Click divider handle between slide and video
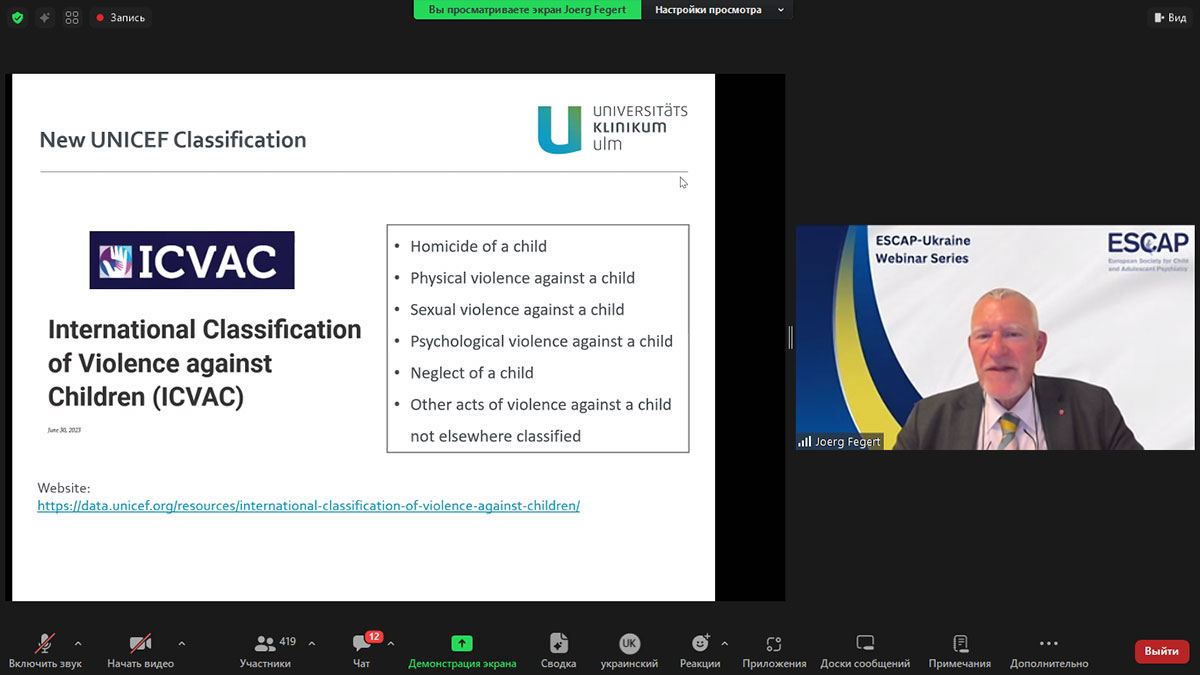 tap(790, 337)
